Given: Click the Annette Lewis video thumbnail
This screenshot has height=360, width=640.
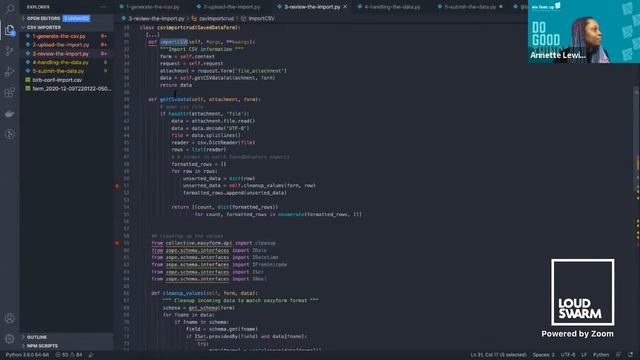Looking at the screenshot, I should (x=584, y=31).
